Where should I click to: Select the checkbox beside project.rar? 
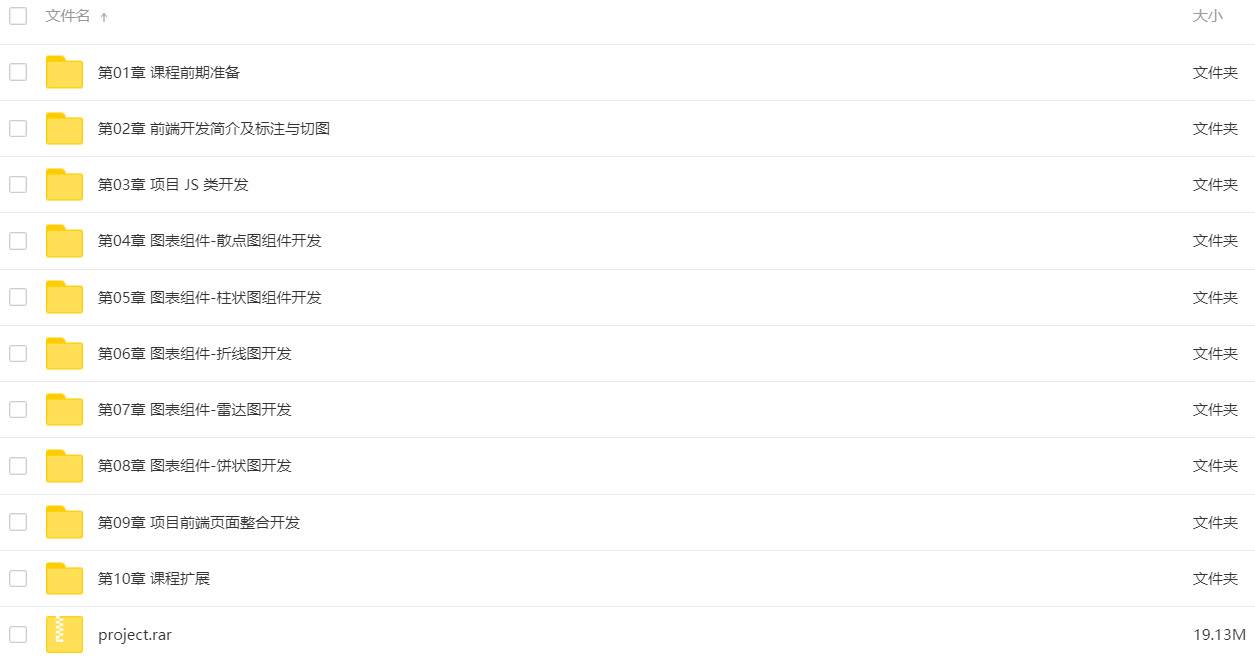(18, 634)
